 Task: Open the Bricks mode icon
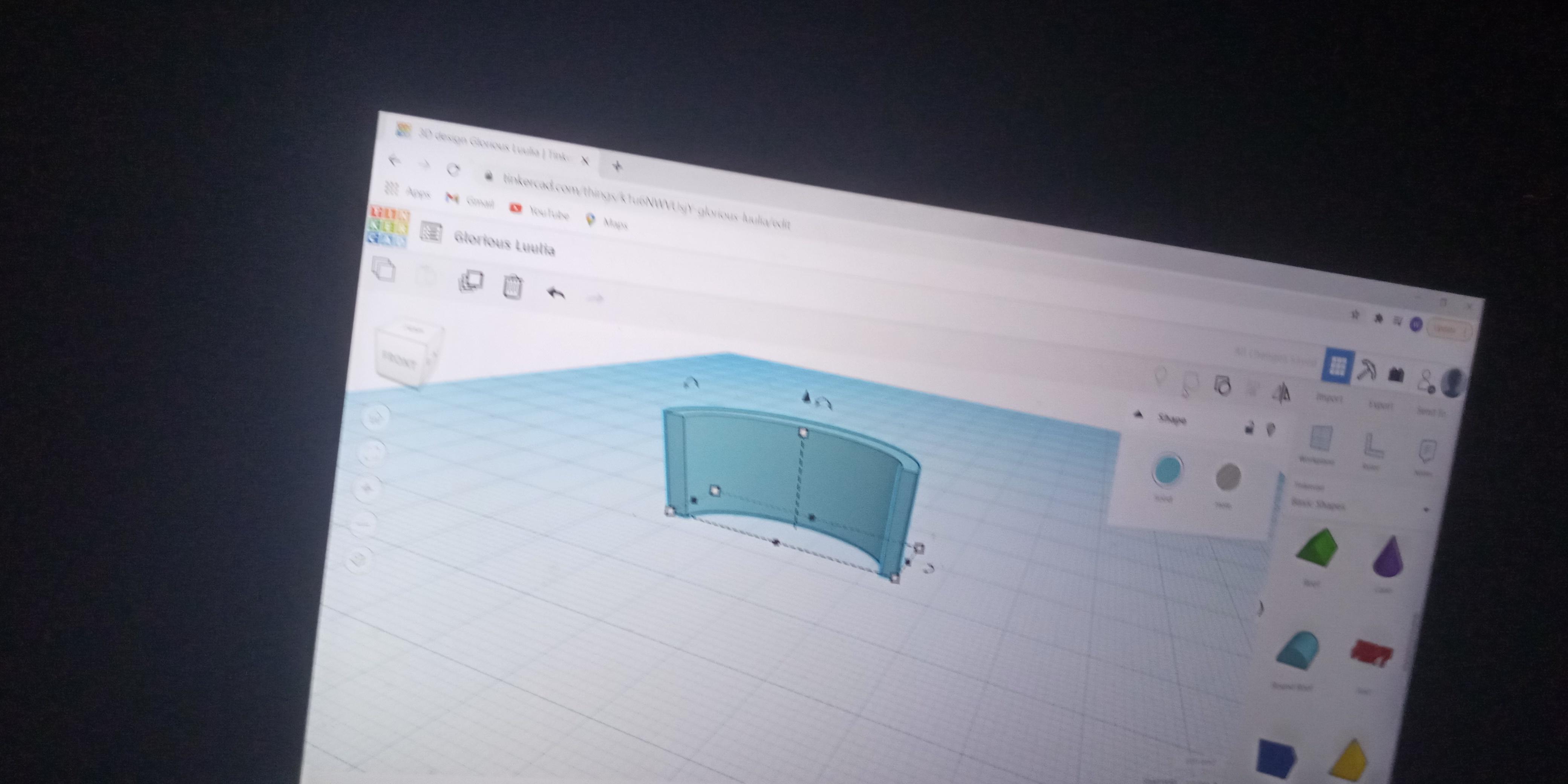pyautogui.click(x=1396, y=374)
